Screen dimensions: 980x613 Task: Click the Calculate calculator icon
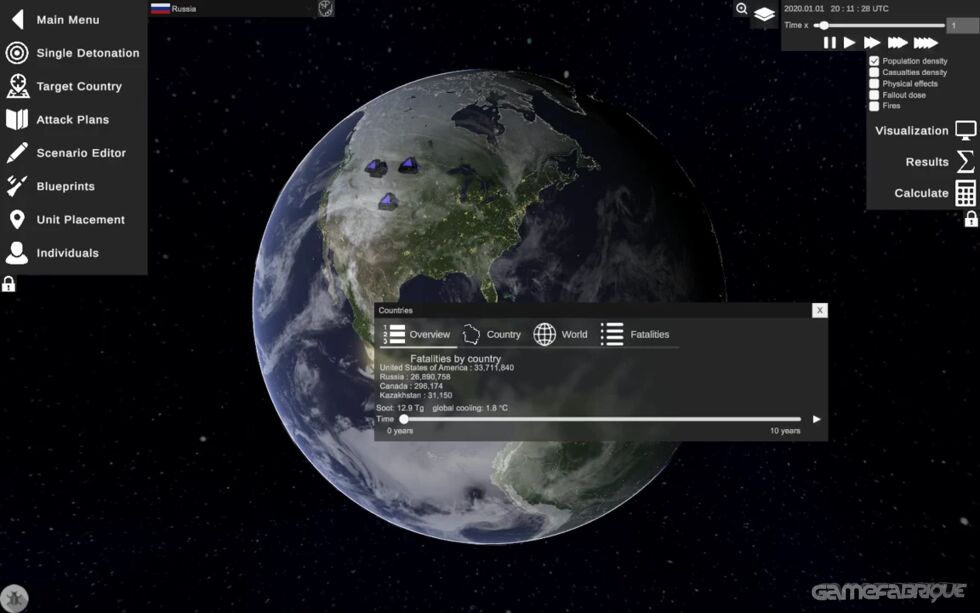[966, 193]
